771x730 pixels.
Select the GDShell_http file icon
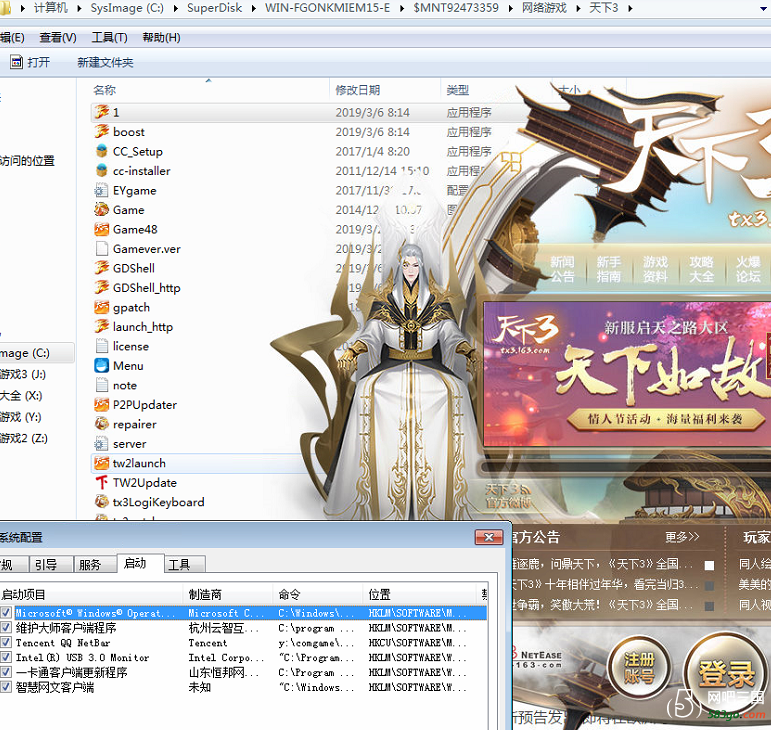tap(102, 288)
